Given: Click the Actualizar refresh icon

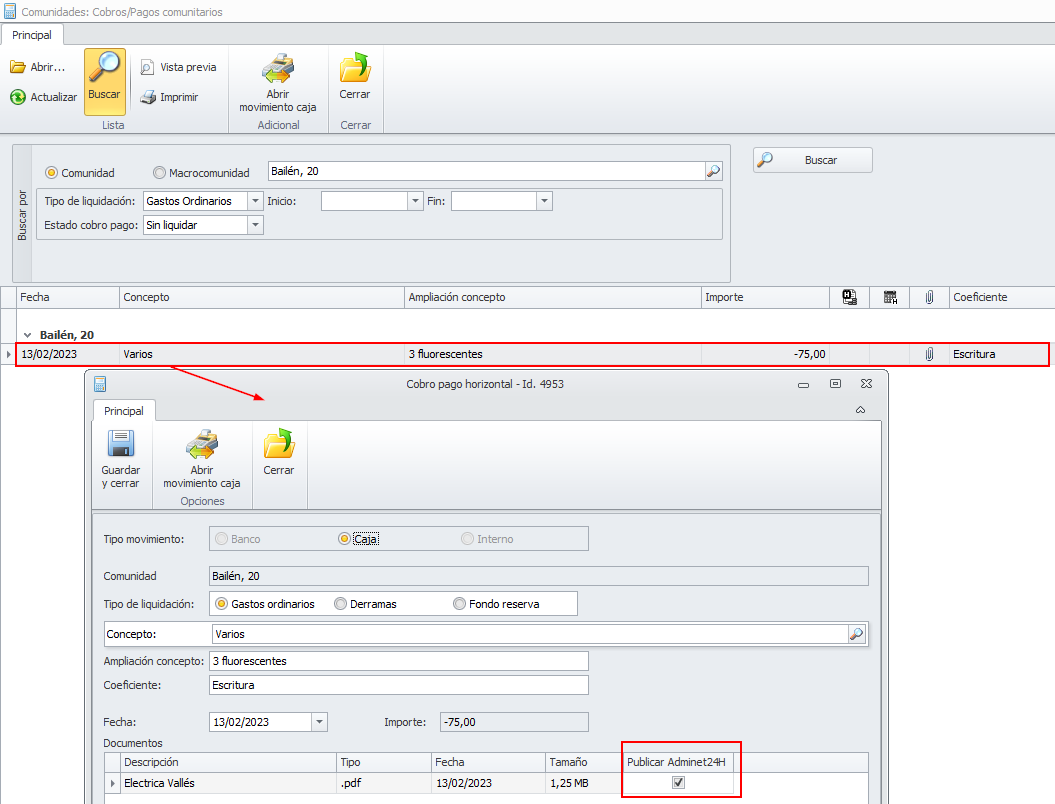Looking at the screenshot, I should 17,97.
